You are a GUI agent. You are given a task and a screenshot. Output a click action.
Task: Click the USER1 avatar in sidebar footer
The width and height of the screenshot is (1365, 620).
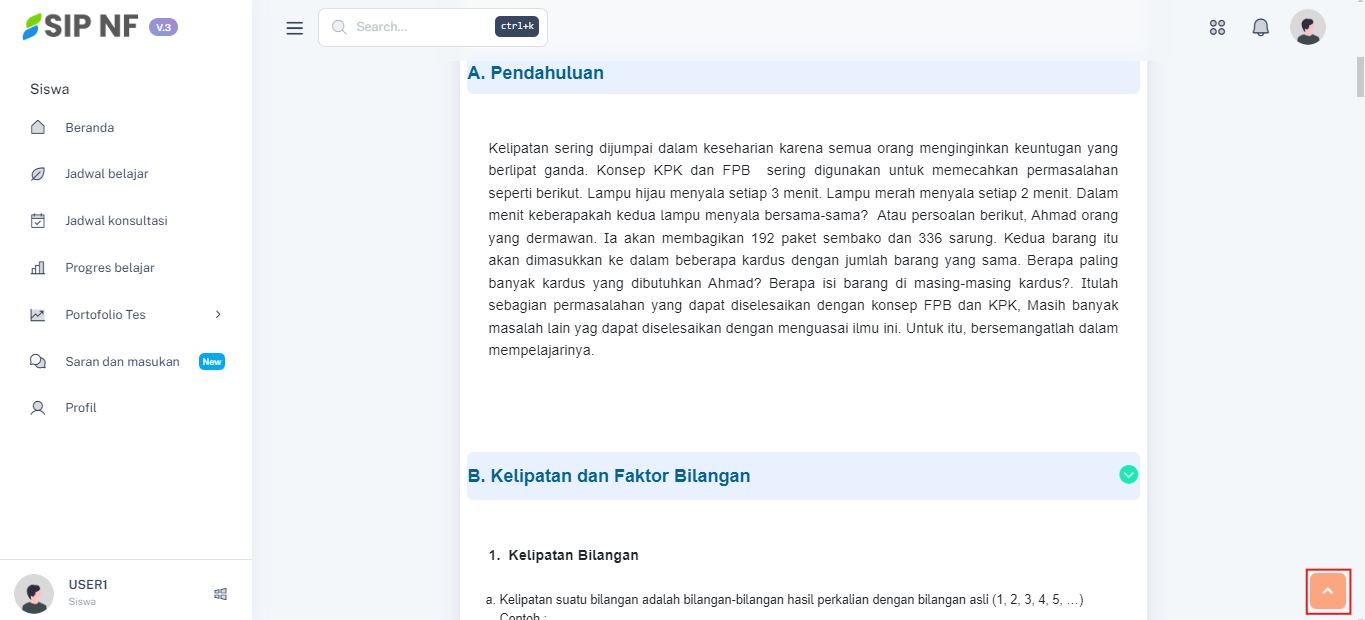(x=34, y=594)
